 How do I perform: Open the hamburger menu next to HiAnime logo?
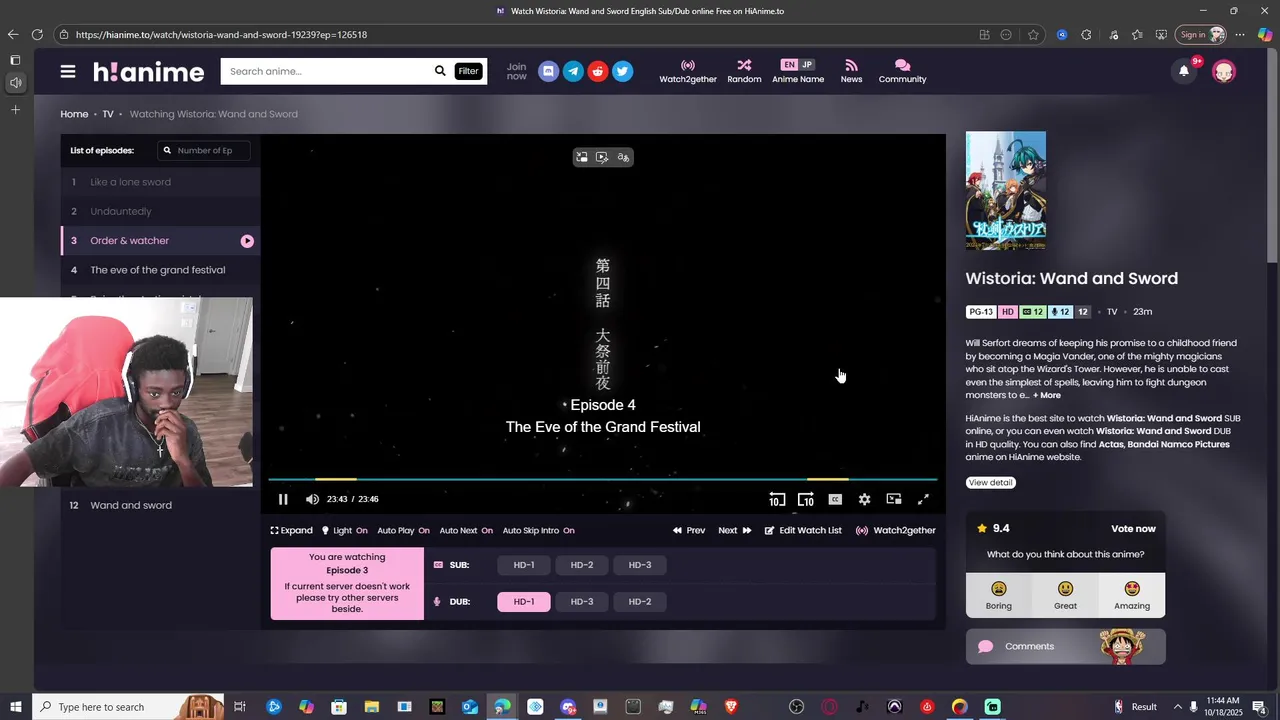tap(68, 71)
